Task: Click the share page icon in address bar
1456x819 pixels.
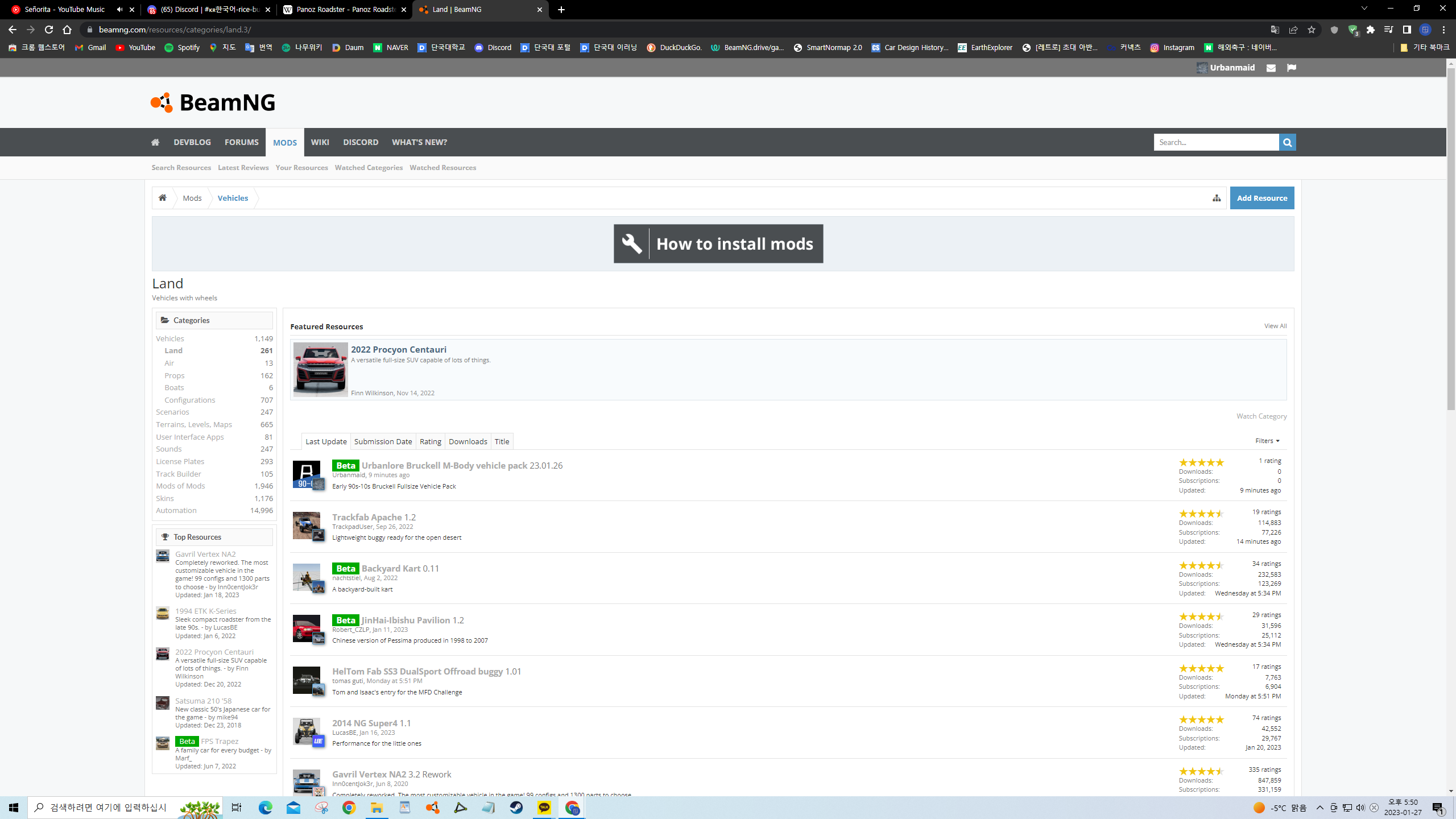Action: tap(1293, 30)
